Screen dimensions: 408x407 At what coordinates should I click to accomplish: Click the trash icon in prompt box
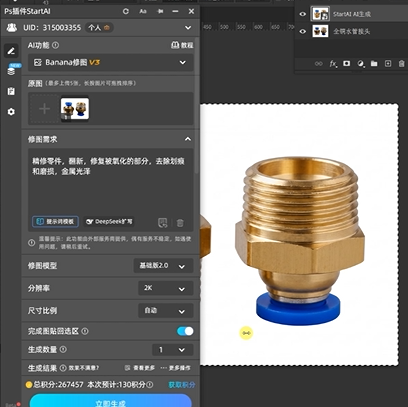(x=180, y=223)
